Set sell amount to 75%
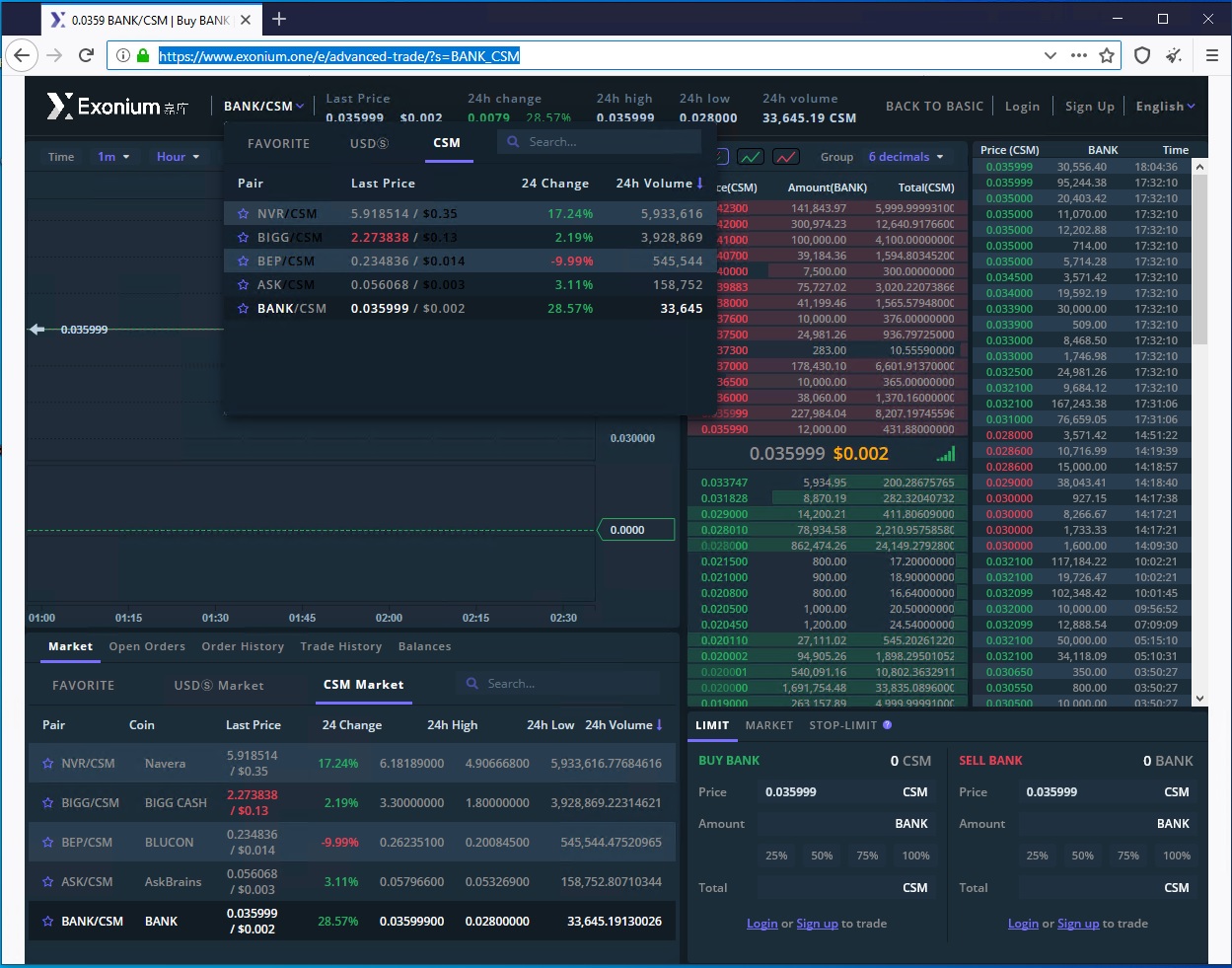 click(x=1128, y=856)
